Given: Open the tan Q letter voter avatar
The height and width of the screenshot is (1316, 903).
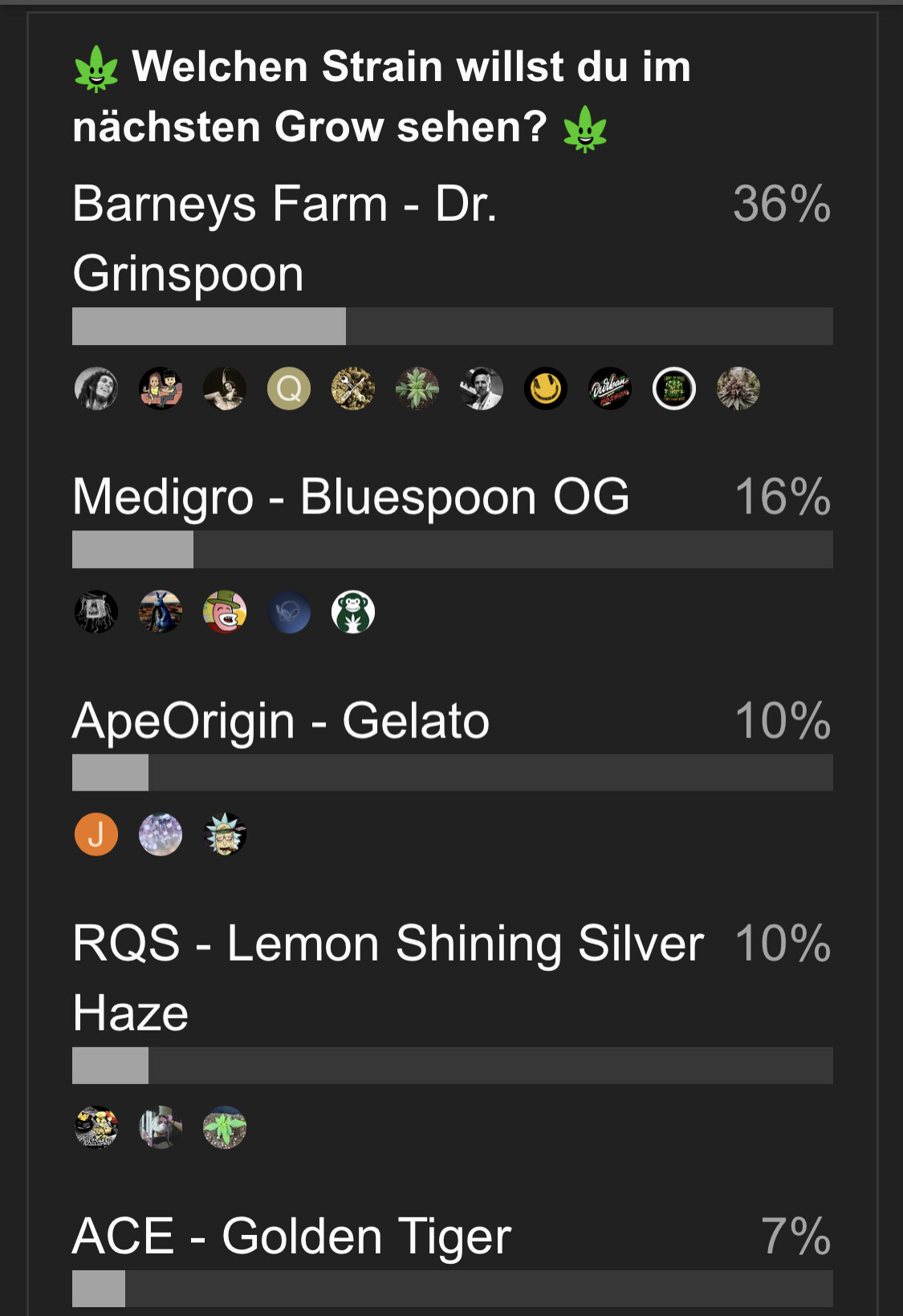Looking at the screenshot, I should click(289, 389).
